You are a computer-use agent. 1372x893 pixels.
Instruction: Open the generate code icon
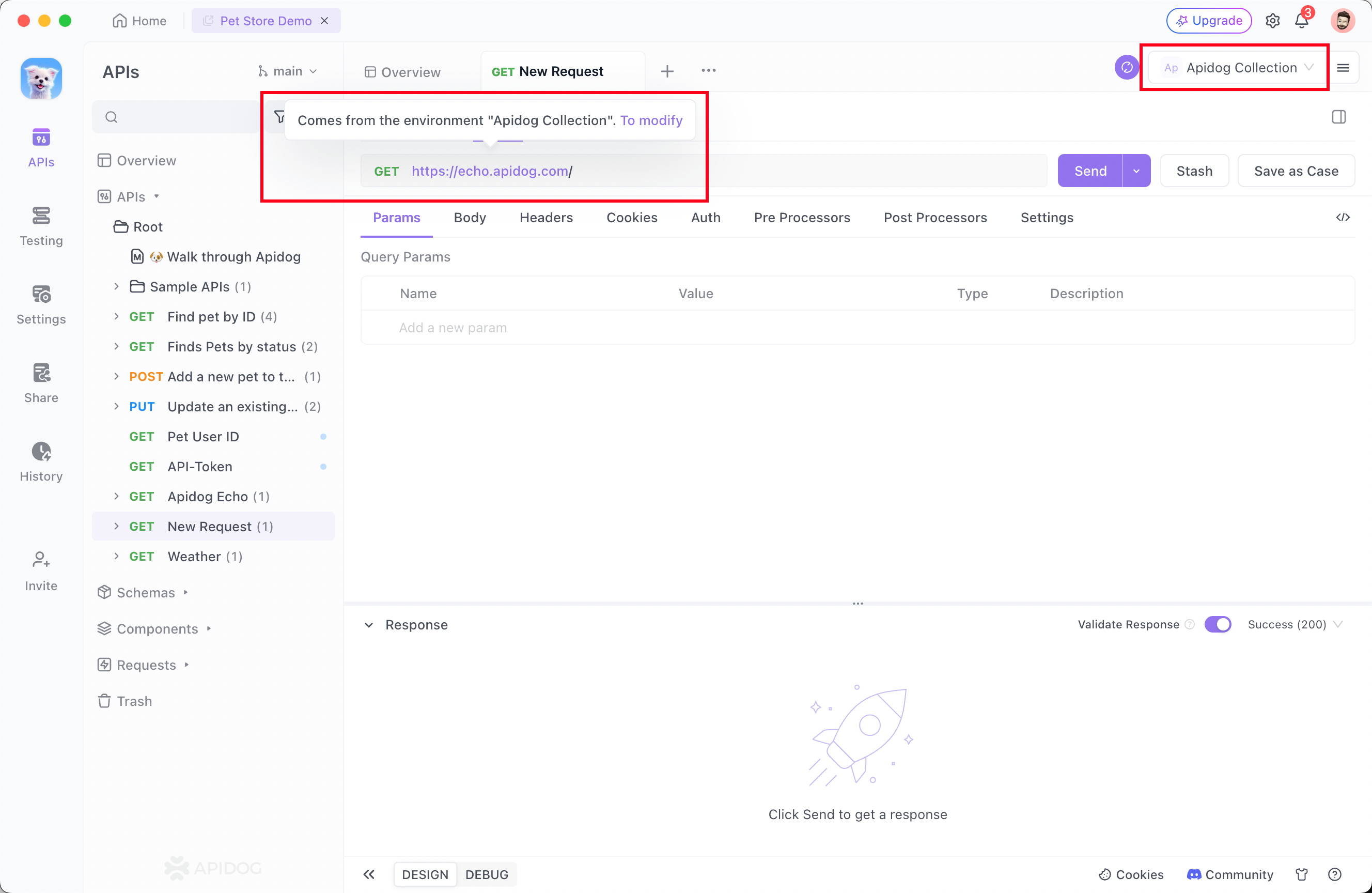[x=1343, y=218]
